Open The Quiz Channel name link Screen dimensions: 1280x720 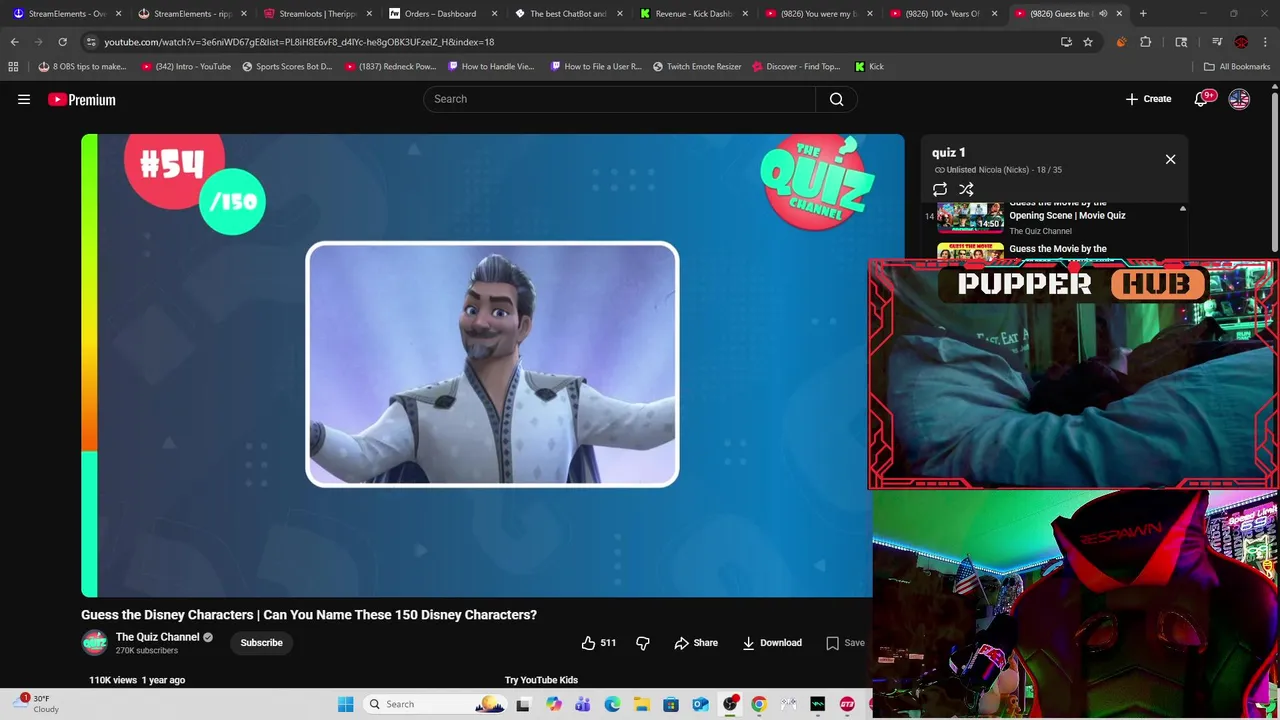157,637
